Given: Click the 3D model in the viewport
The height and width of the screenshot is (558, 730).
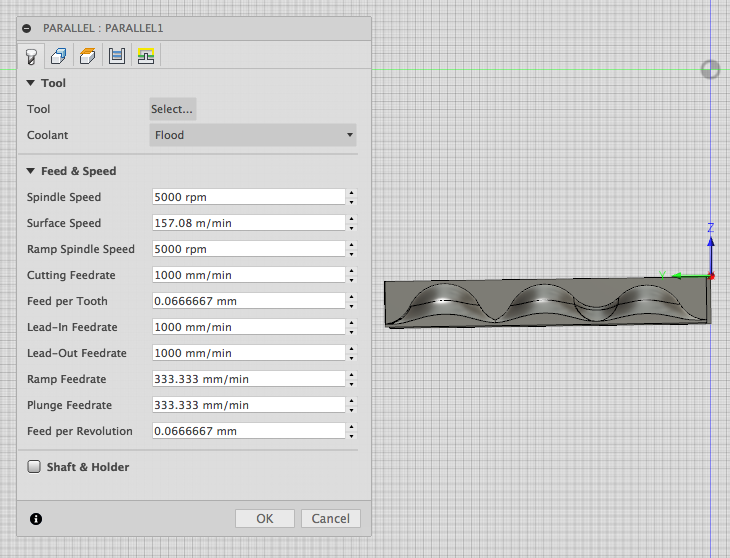Looking at the screenshot, I should click(547, 303).
